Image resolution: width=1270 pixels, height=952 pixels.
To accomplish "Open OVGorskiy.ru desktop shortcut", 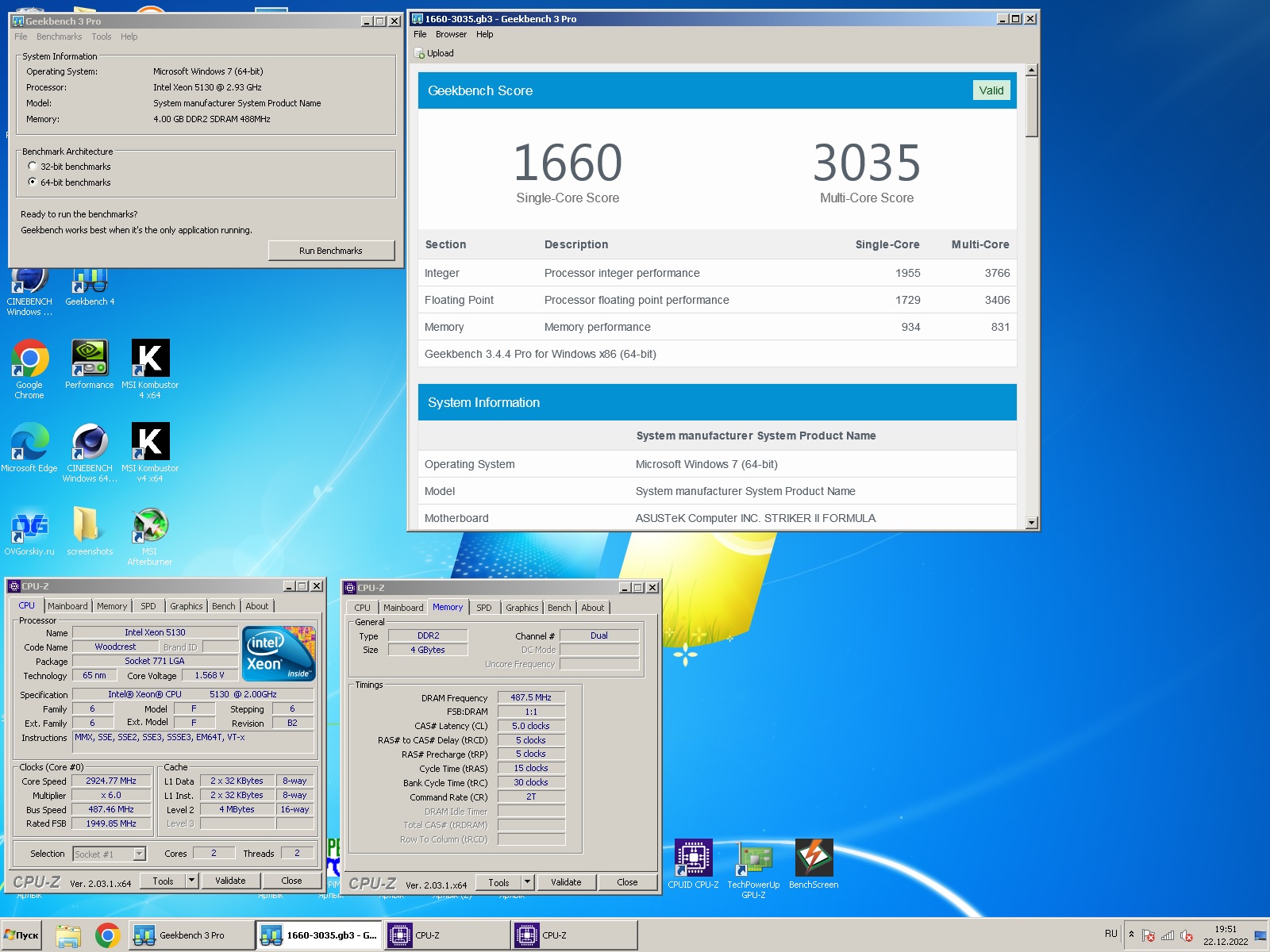I will pos(29,531).
